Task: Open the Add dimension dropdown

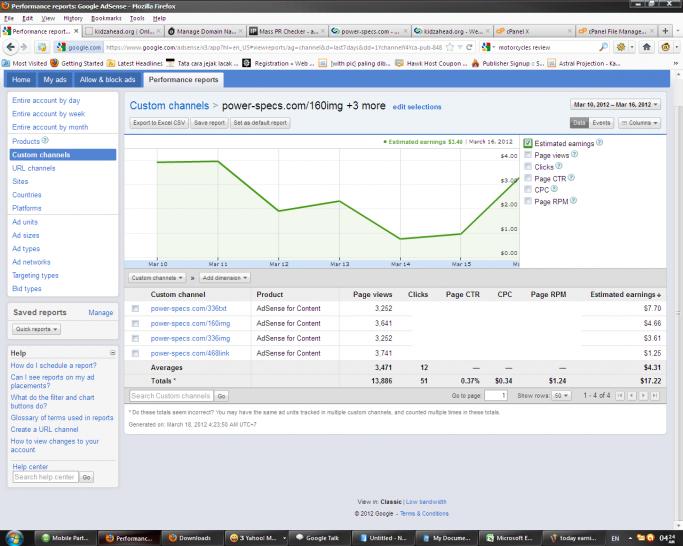Action: [x=225, y=278]
